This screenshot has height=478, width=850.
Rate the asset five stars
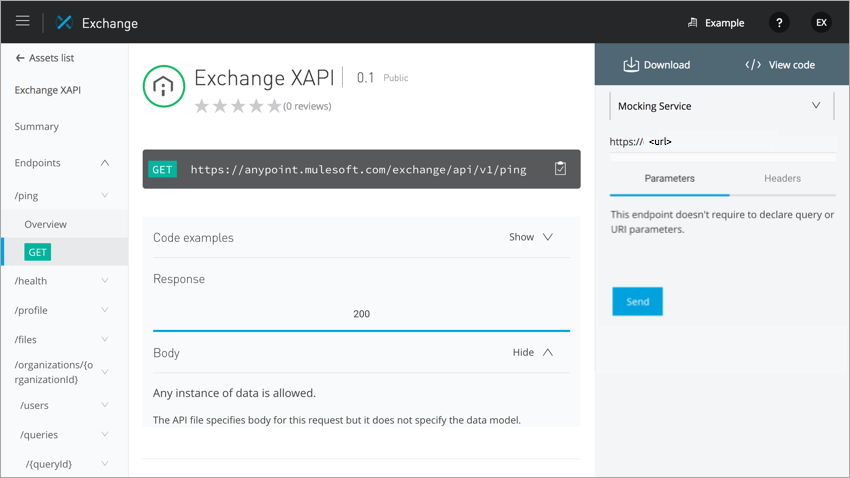point(274,106)
